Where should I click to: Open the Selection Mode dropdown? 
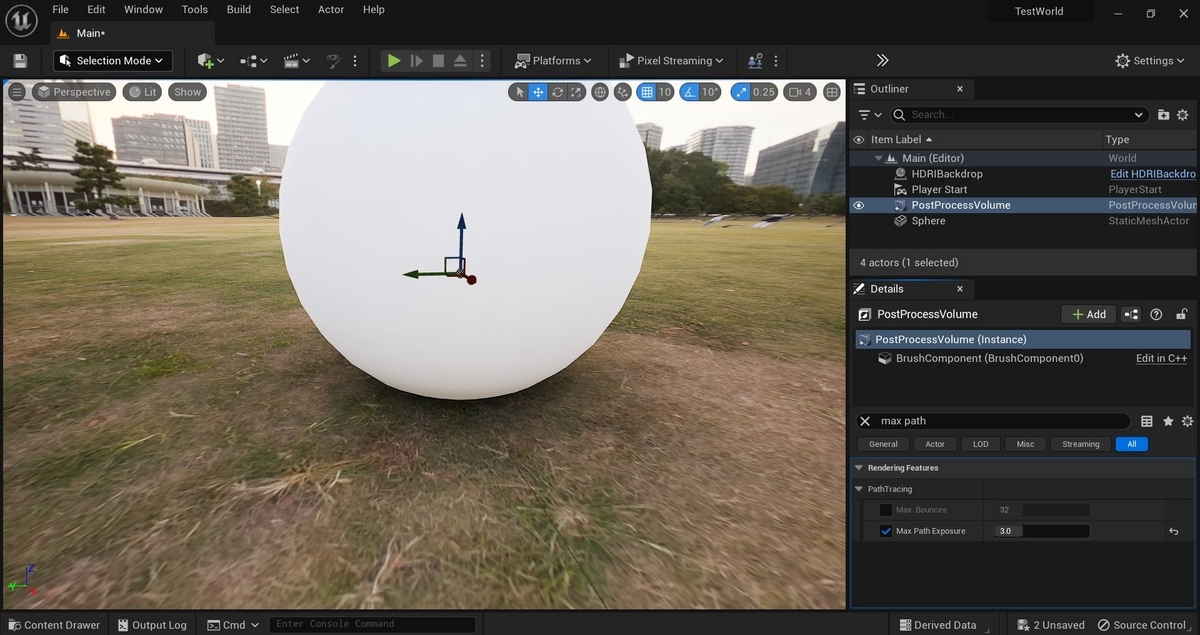(x=113, y=61)
